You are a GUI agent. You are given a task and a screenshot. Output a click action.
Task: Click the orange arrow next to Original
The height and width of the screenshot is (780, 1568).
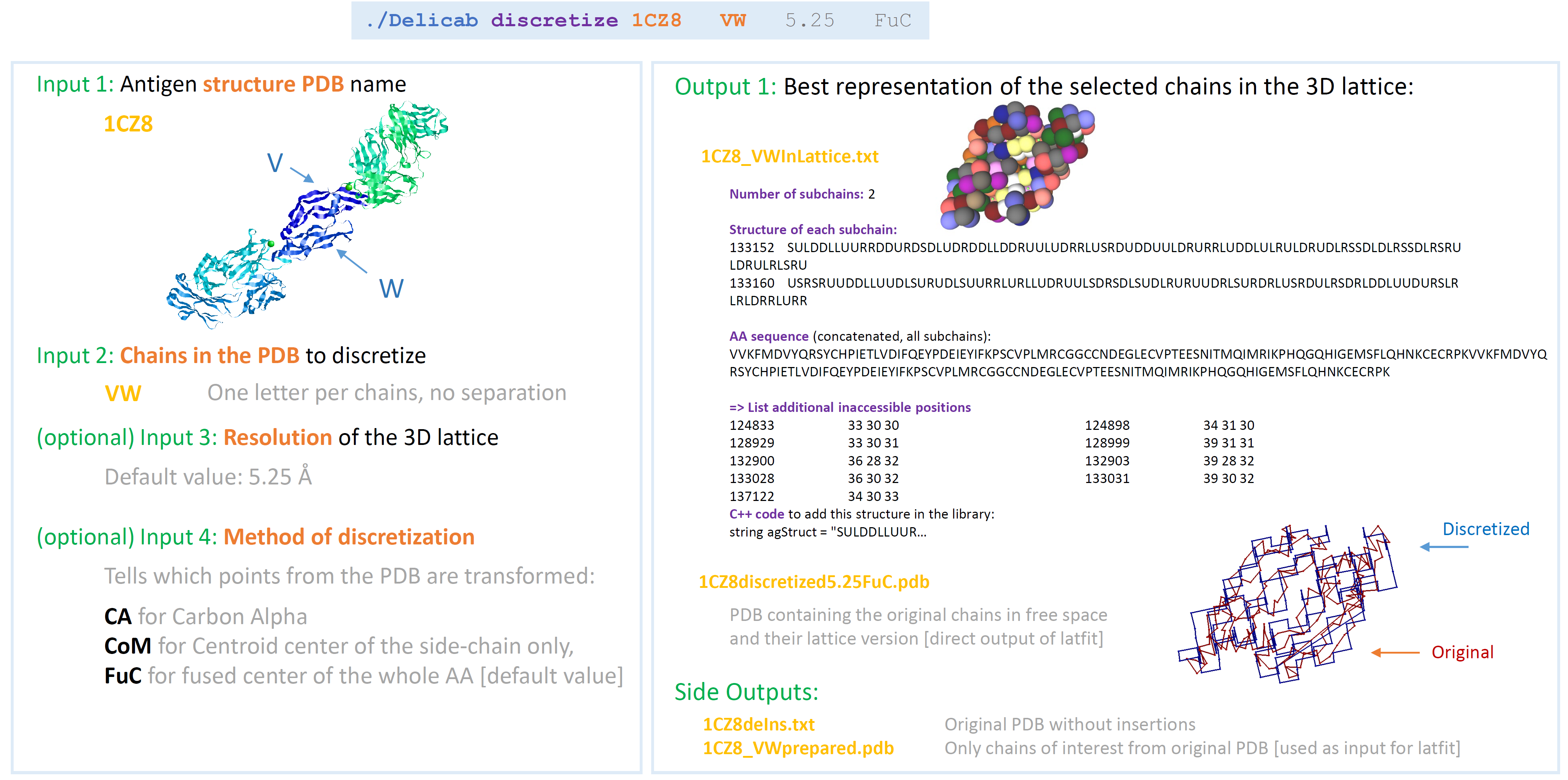(1395, 652)
